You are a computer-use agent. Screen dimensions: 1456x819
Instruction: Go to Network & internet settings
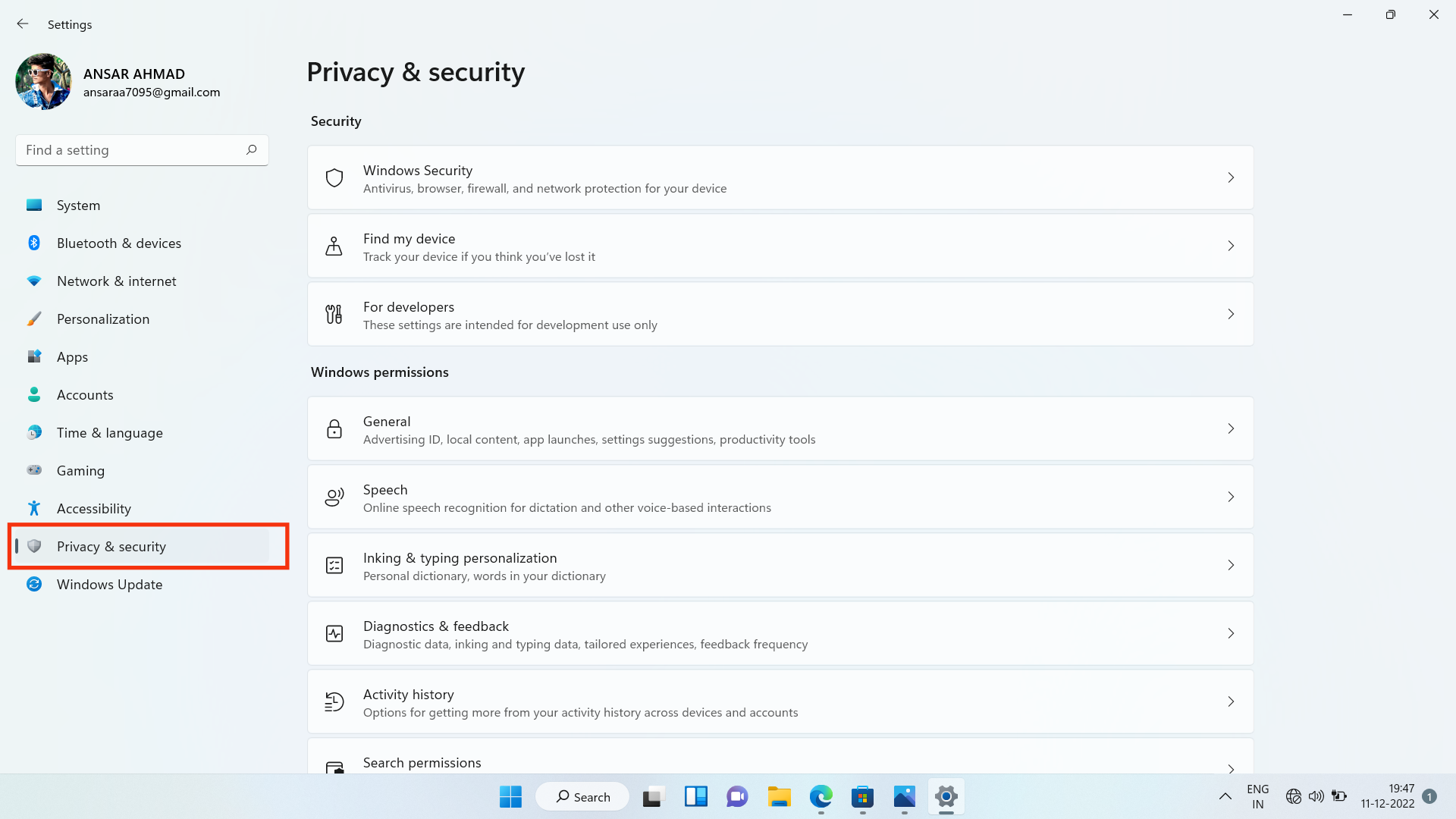pos(116,281)
